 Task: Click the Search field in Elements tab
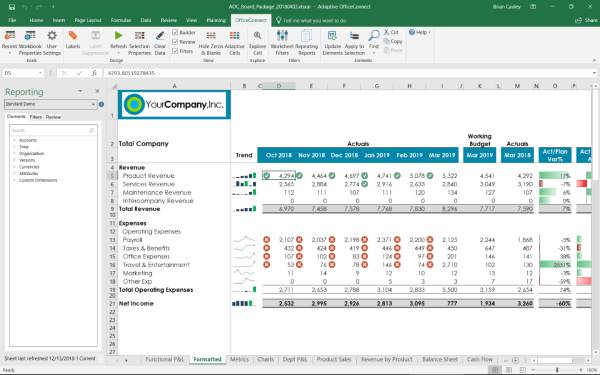[x=54, y=130]
